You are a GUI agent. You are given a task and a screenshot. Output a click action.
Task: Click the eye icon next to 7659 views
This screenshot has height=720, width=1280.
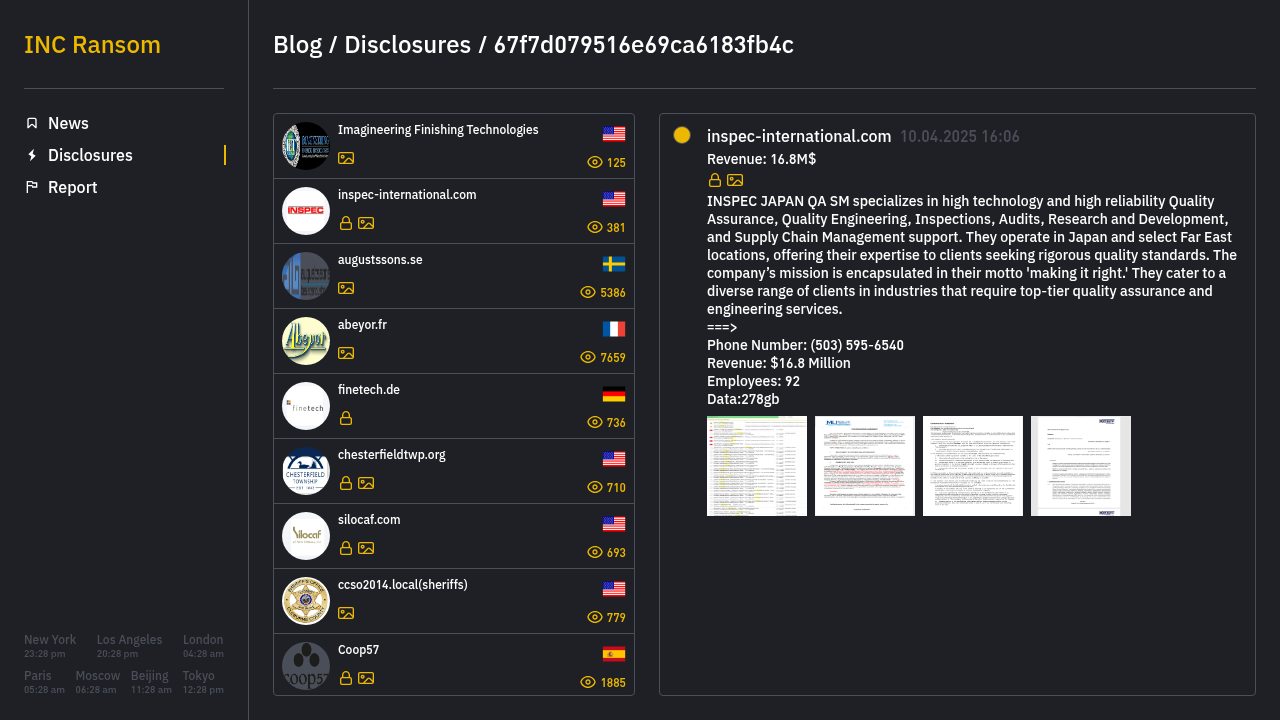tap(588, 357)
